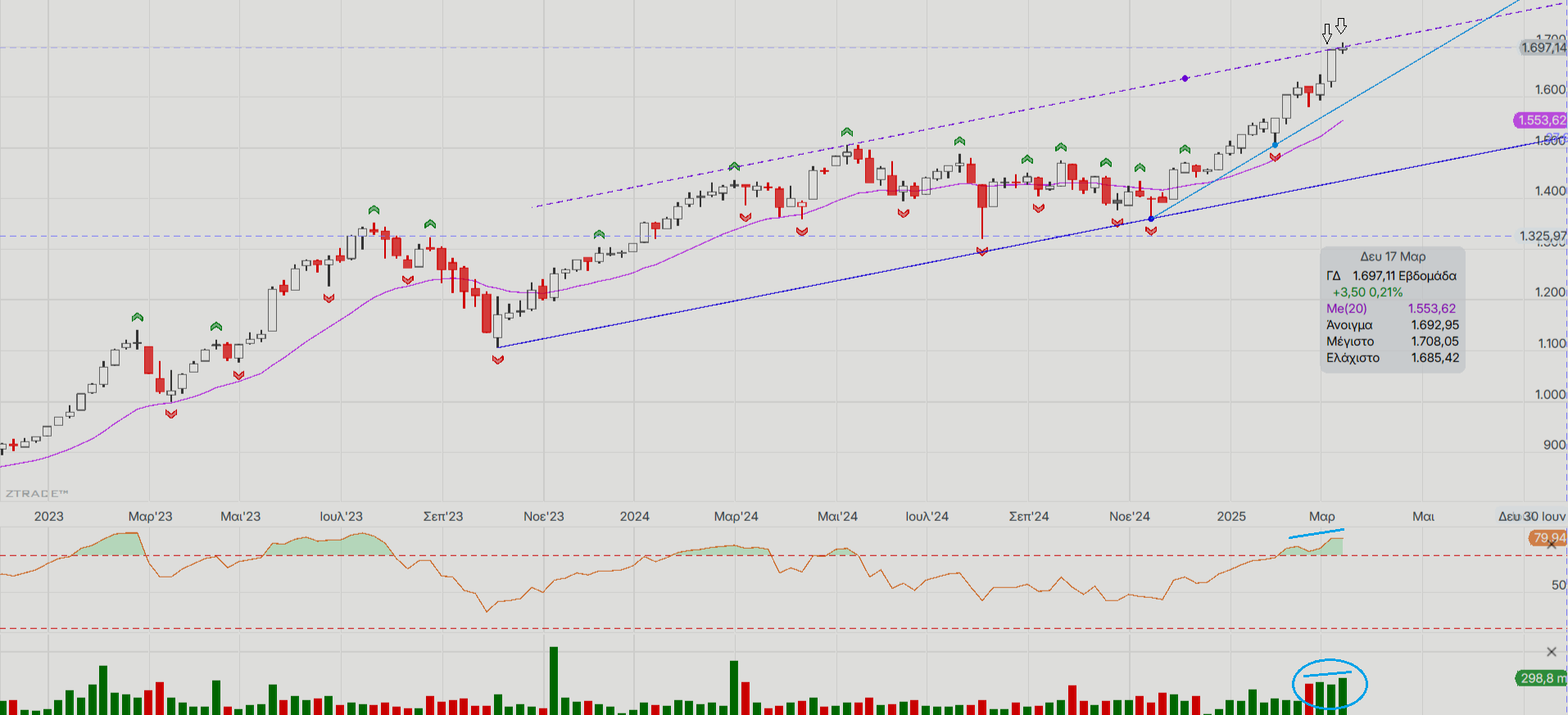Click the crosshair date label 30 Ιουν
The height and width of the screenshot is (715, 1568).
point(1532,516)
